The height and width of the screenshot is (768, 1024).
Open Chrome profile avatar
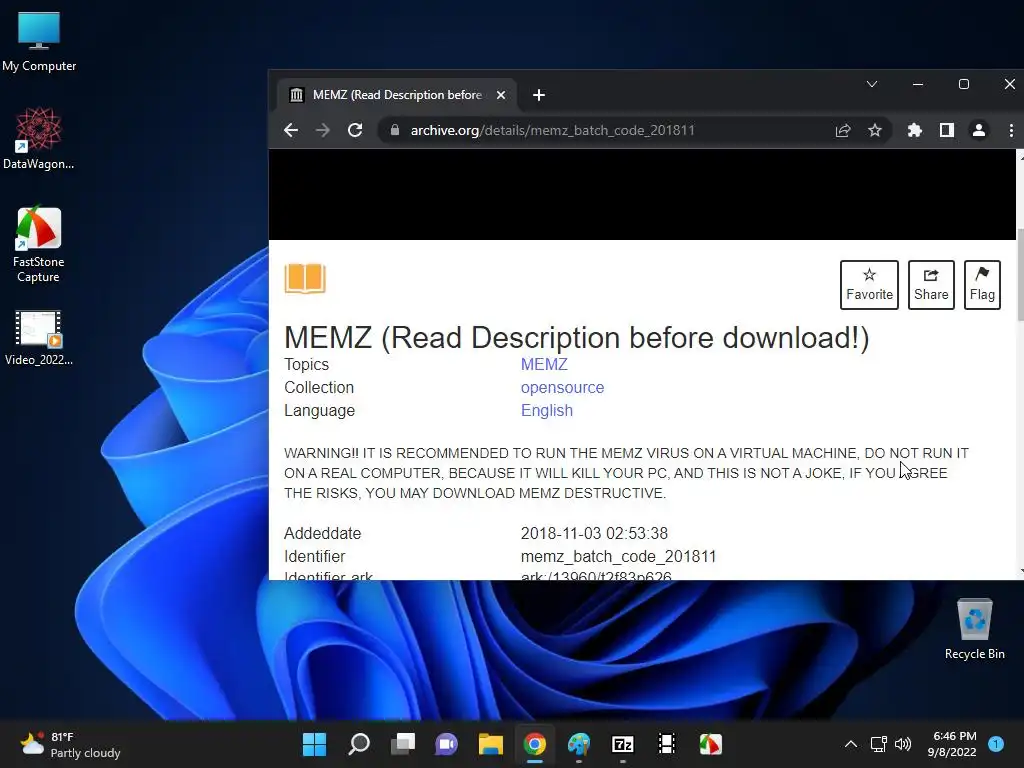point(978,130)
